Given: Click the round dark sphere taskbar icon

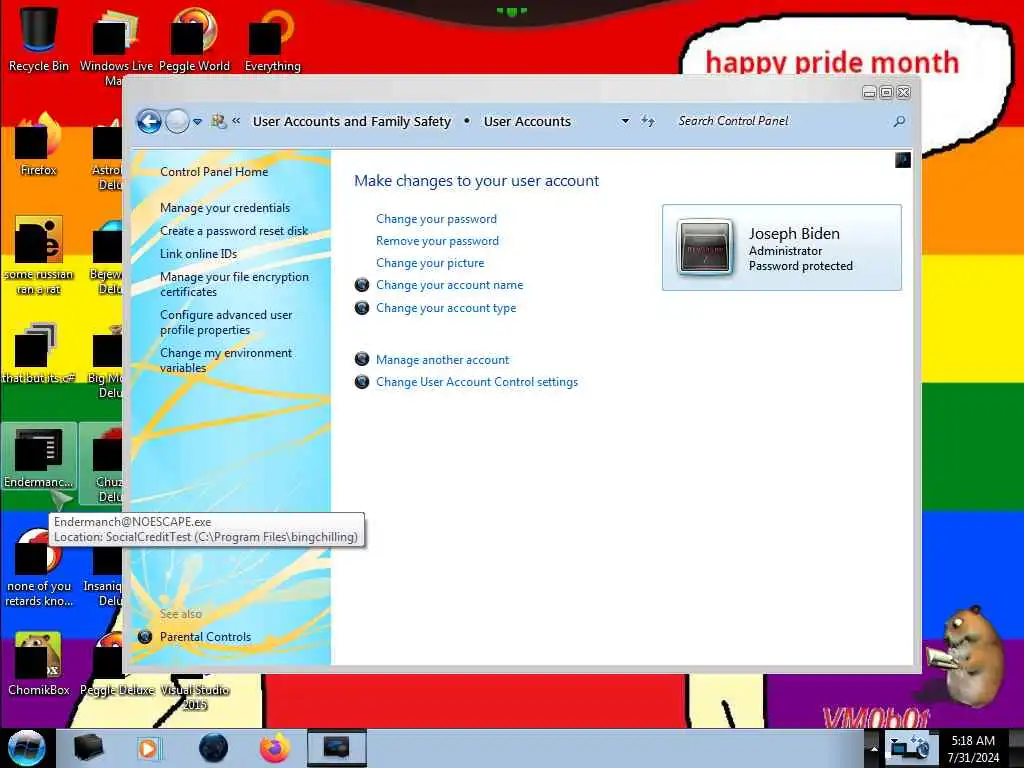Looking at the screenshot, I should point(214,748).
